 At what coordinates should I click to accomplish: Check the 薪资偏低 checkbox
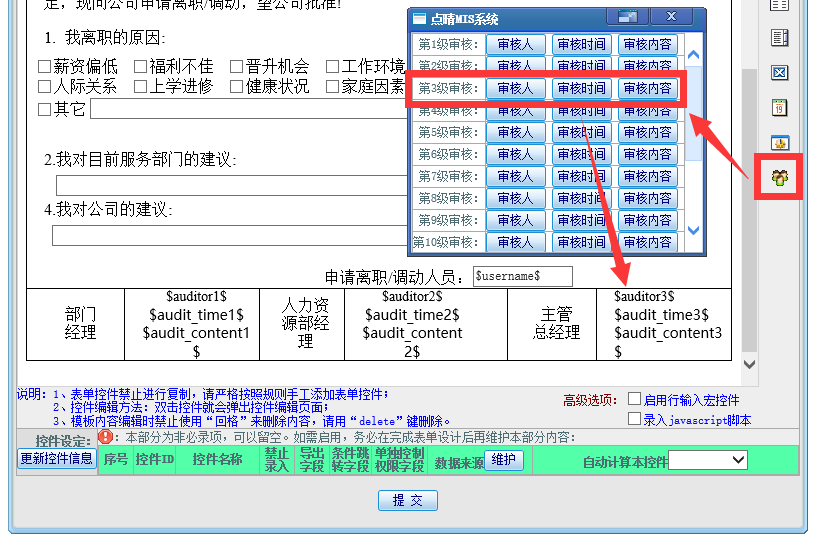[x=44, y=67]
